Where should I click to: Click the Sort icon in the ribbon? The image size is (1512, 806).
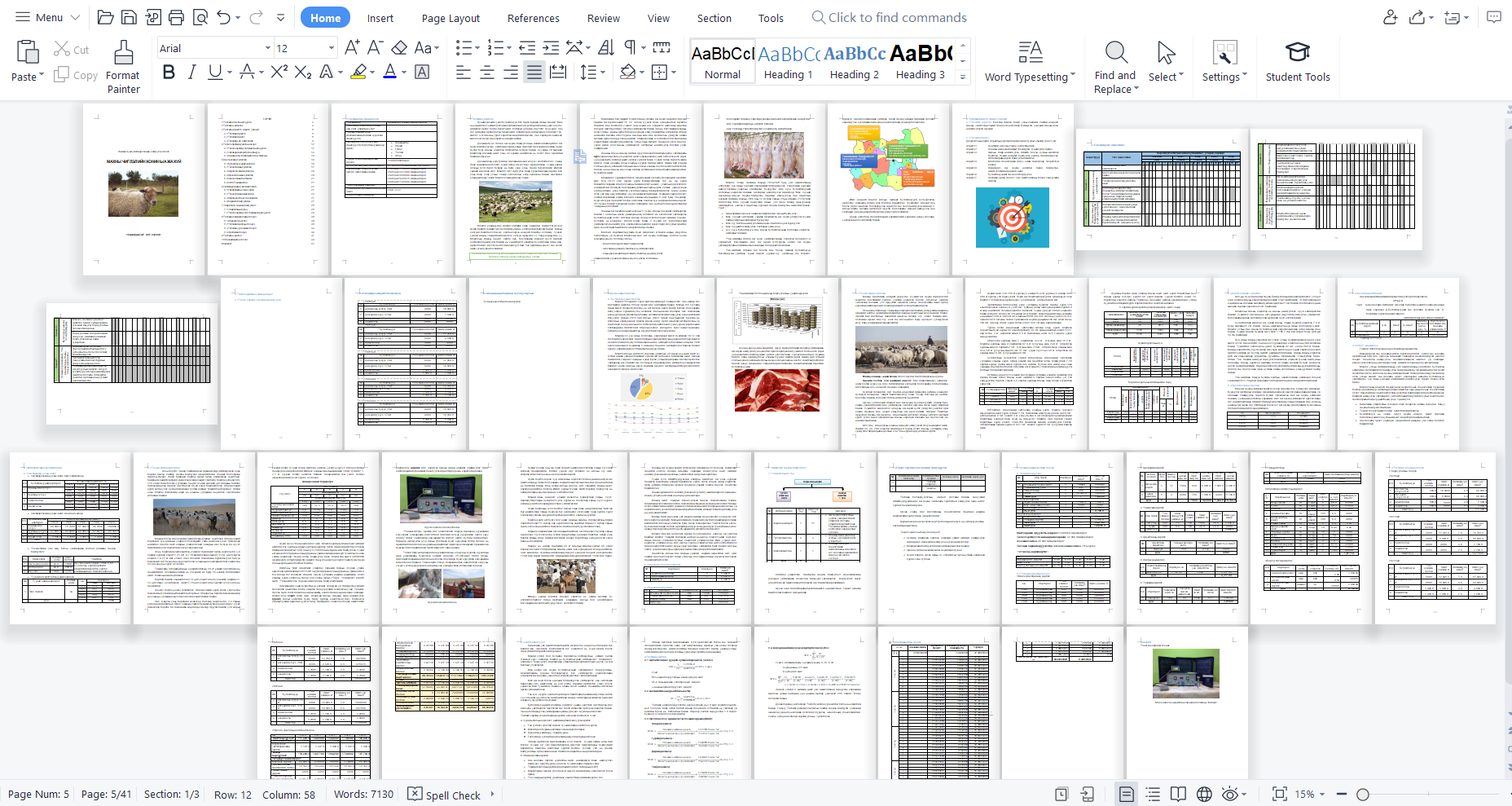click(606, 47)
